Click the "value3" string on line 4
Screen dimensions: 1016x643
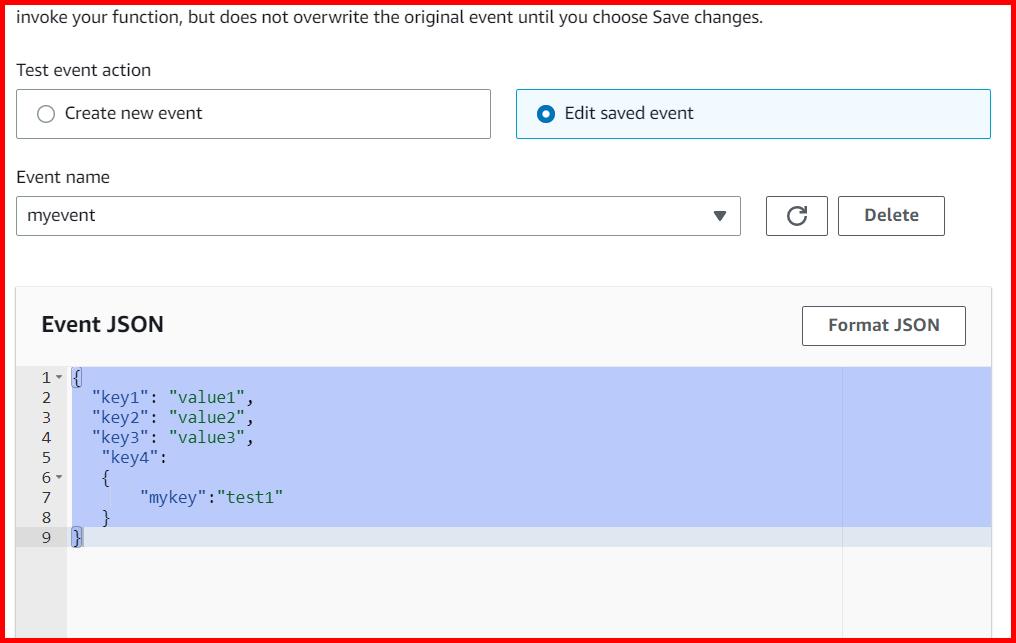(204, 437)
